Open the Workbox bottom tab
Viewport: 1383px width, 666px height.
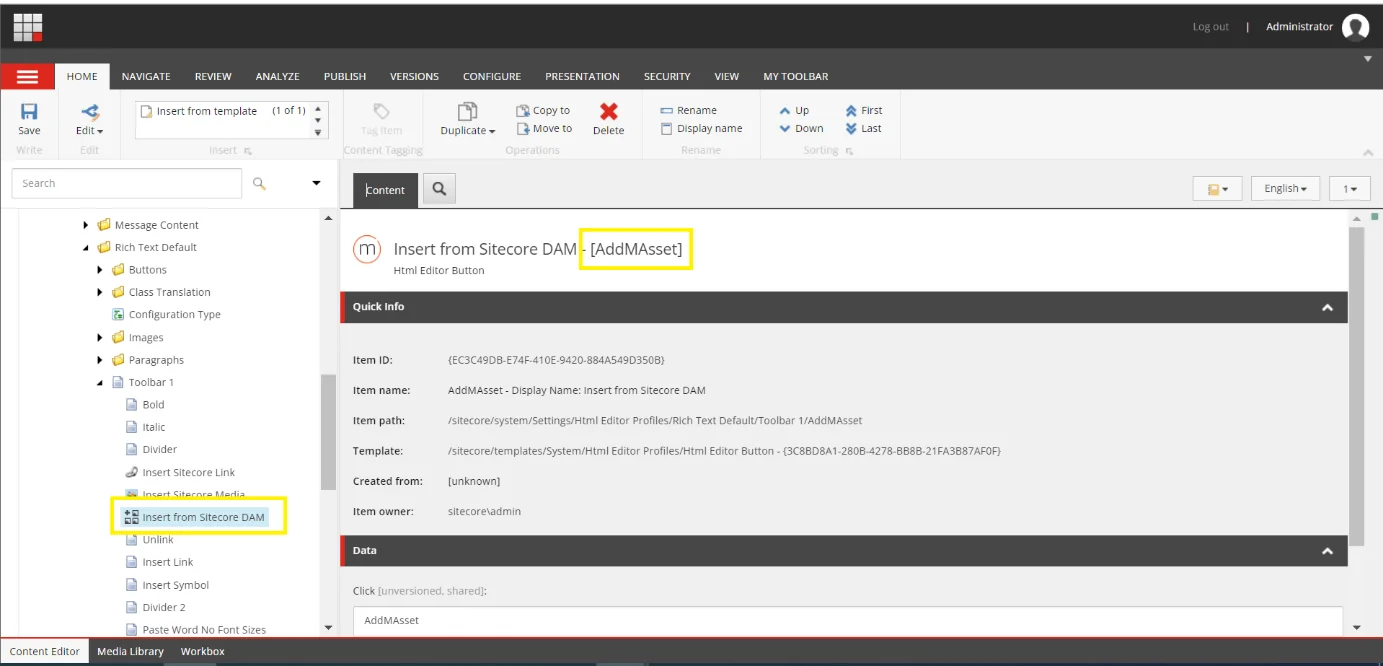(202, 651)
